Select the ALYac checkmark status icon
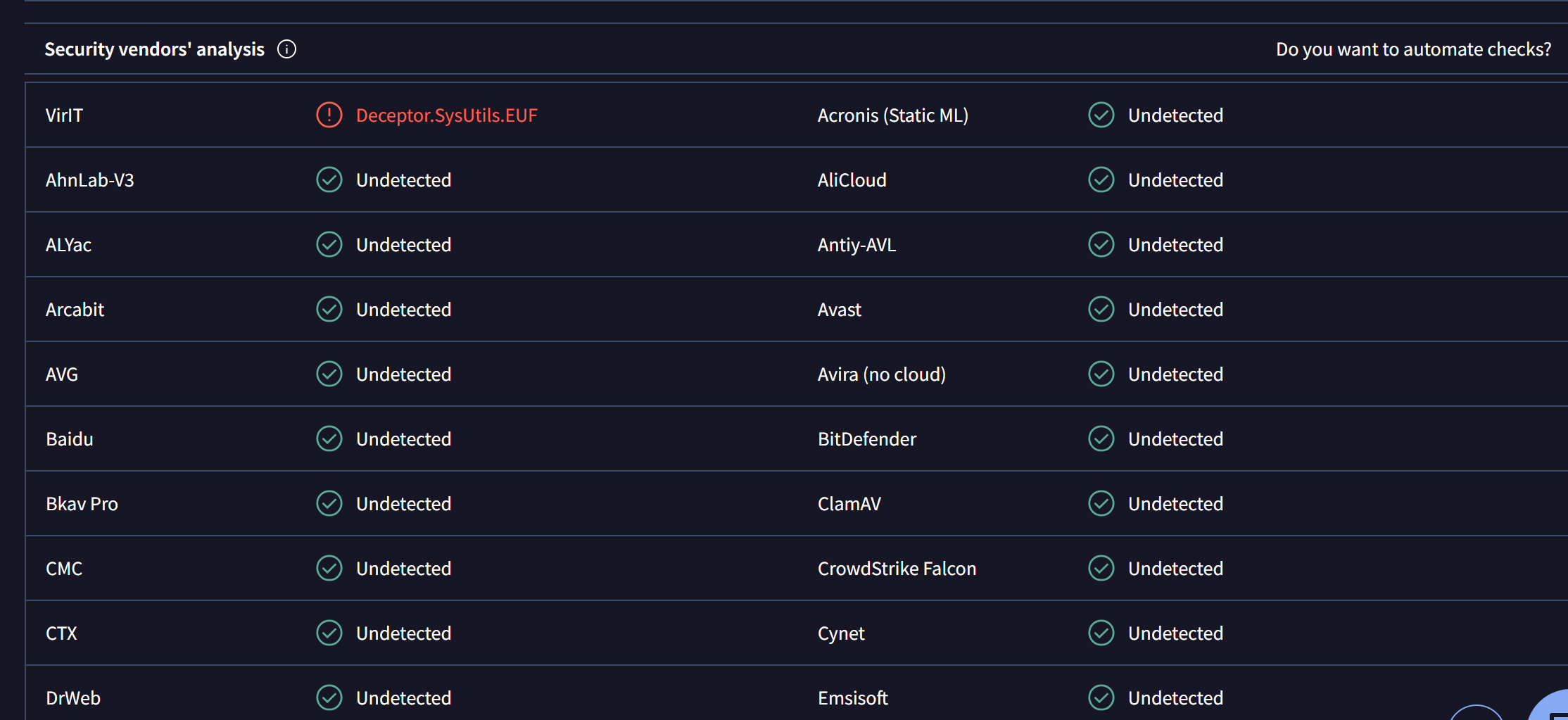The image size is (1568, 720). click(x=329, y=244)
